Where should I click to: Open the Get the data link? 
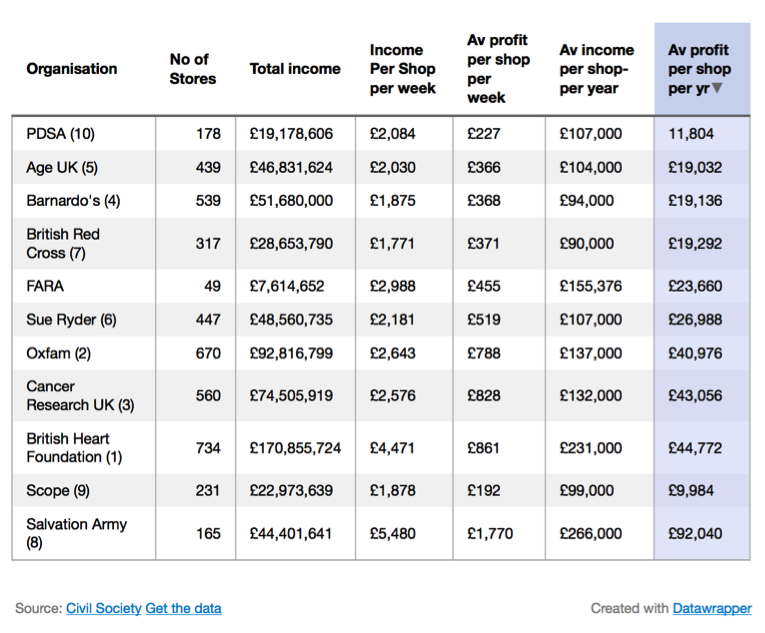tap(183, 608)
